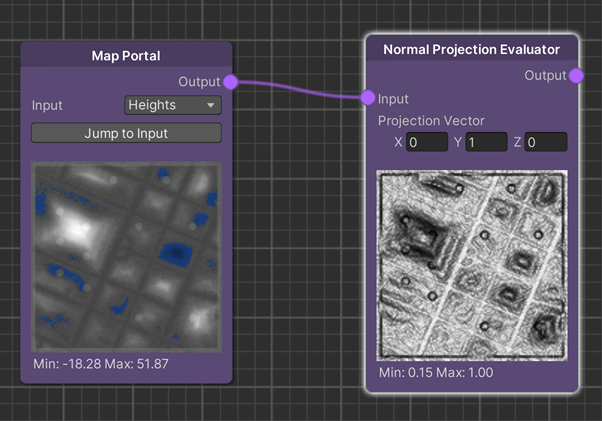Image resolution: width=602 pixels, height=421 pixels.
Task: Click the Input label in Map Portal
Action: pyautogui.click(x=48, y=105)
